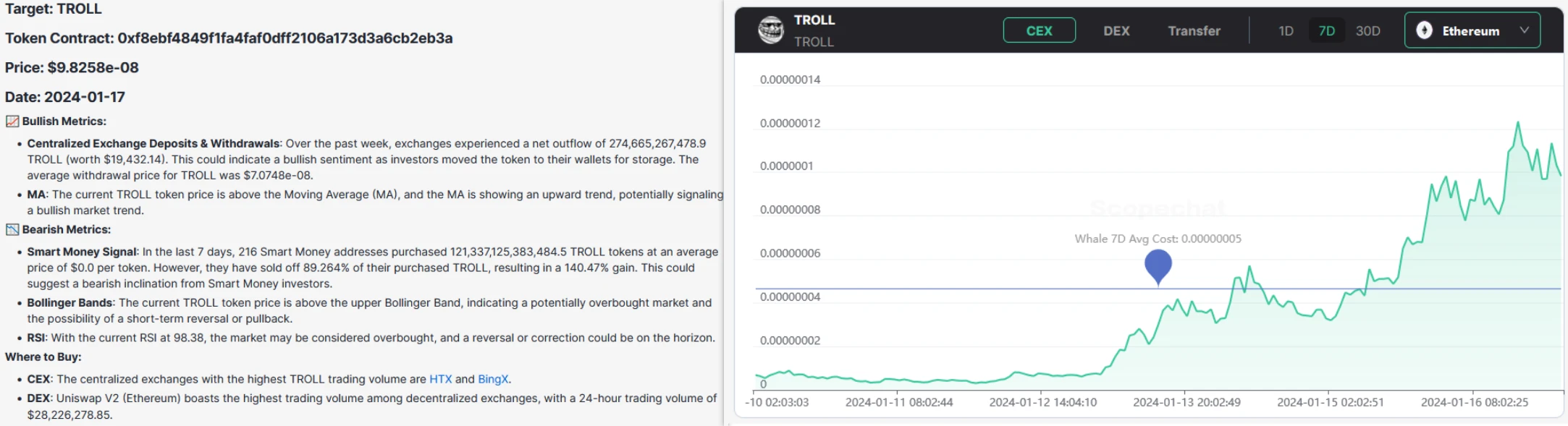Screen dimensions: 1568x426
Task: Open the Ethereum chain selector label
Action: tap(1470, 30)
